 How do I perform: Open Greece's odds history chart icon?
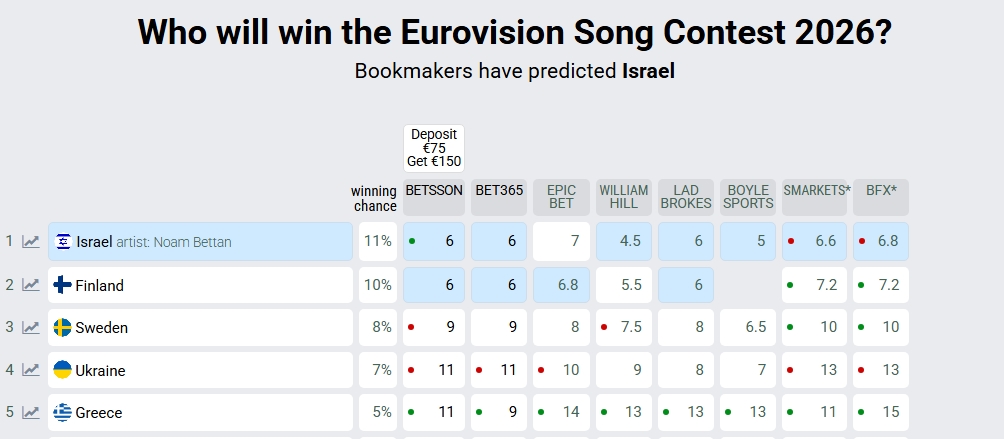[x=31, y=412]
